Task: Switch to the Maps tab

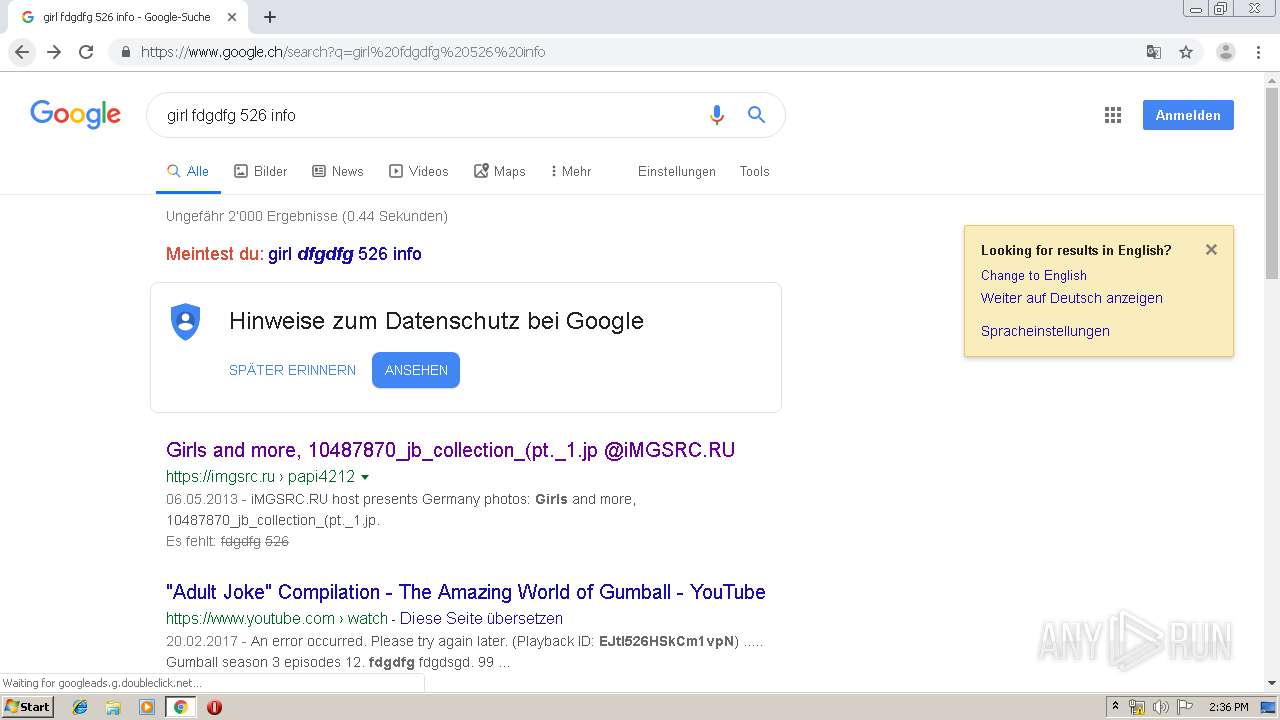Action: 499,171
